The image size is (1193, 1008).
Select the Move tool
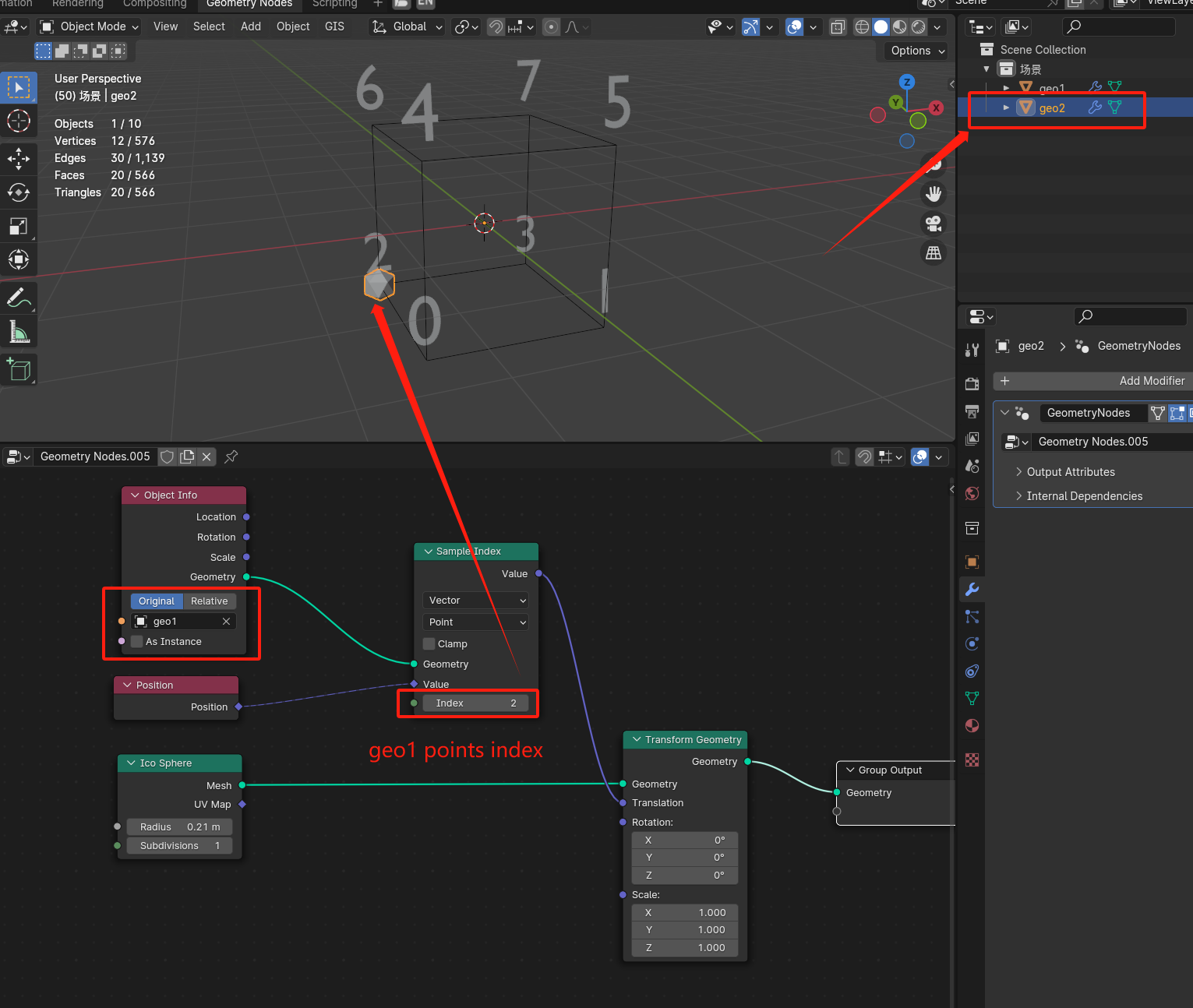[x=19, y=158]
